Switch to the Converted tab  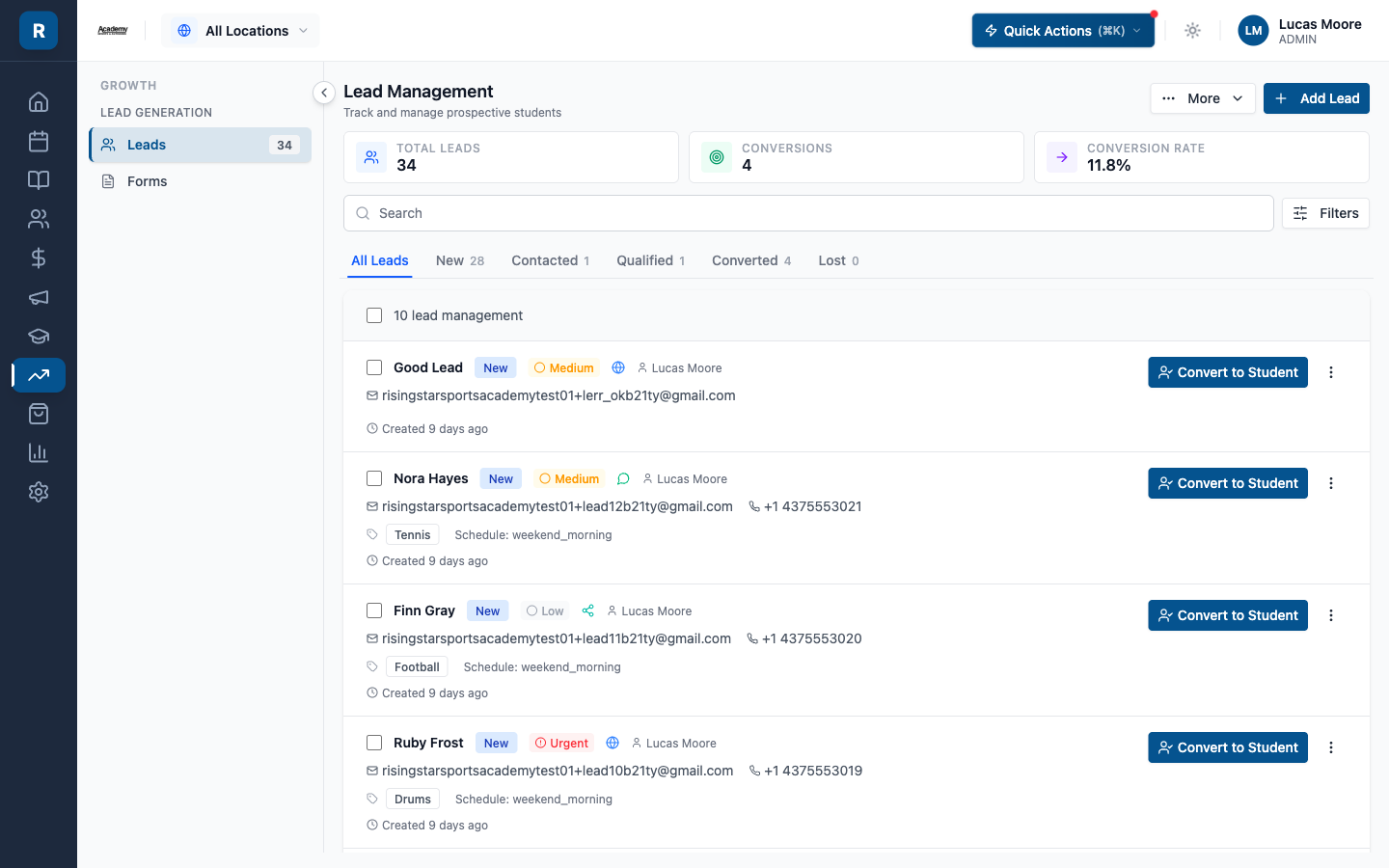click(x=751, y=260)
